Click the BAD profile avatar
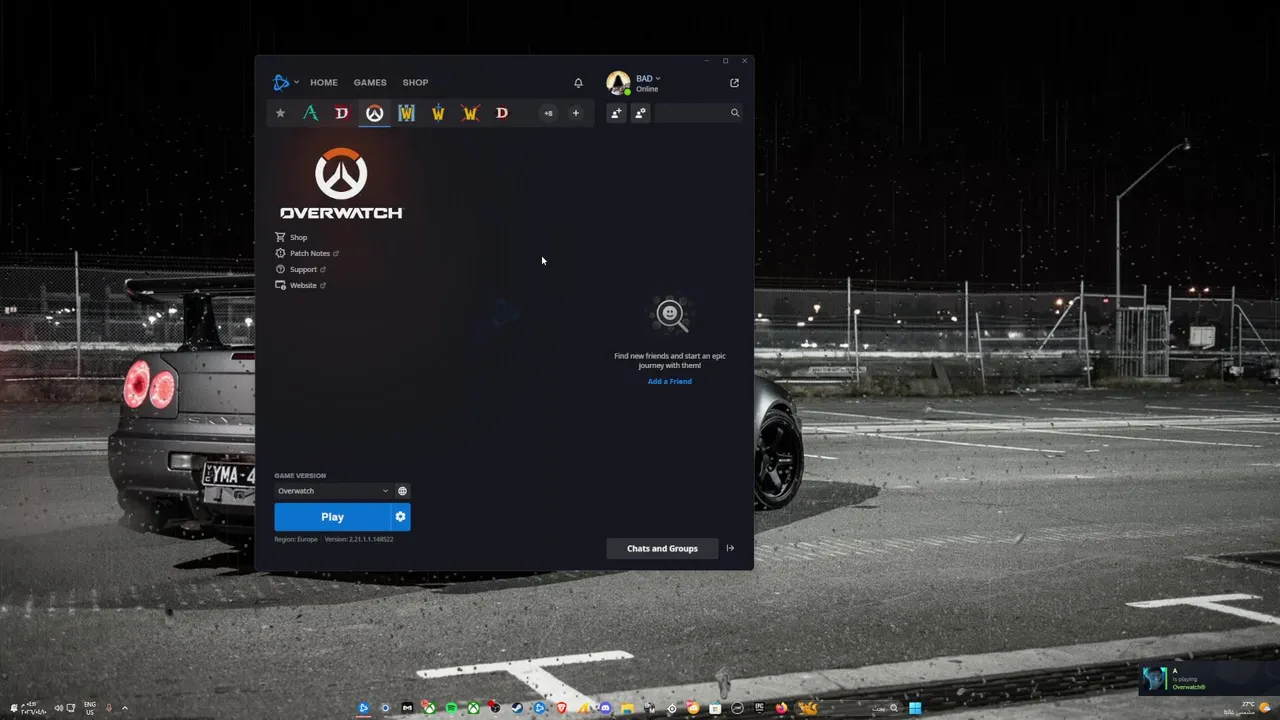This screenshot has width=1280, height=720. coord(618,83)
